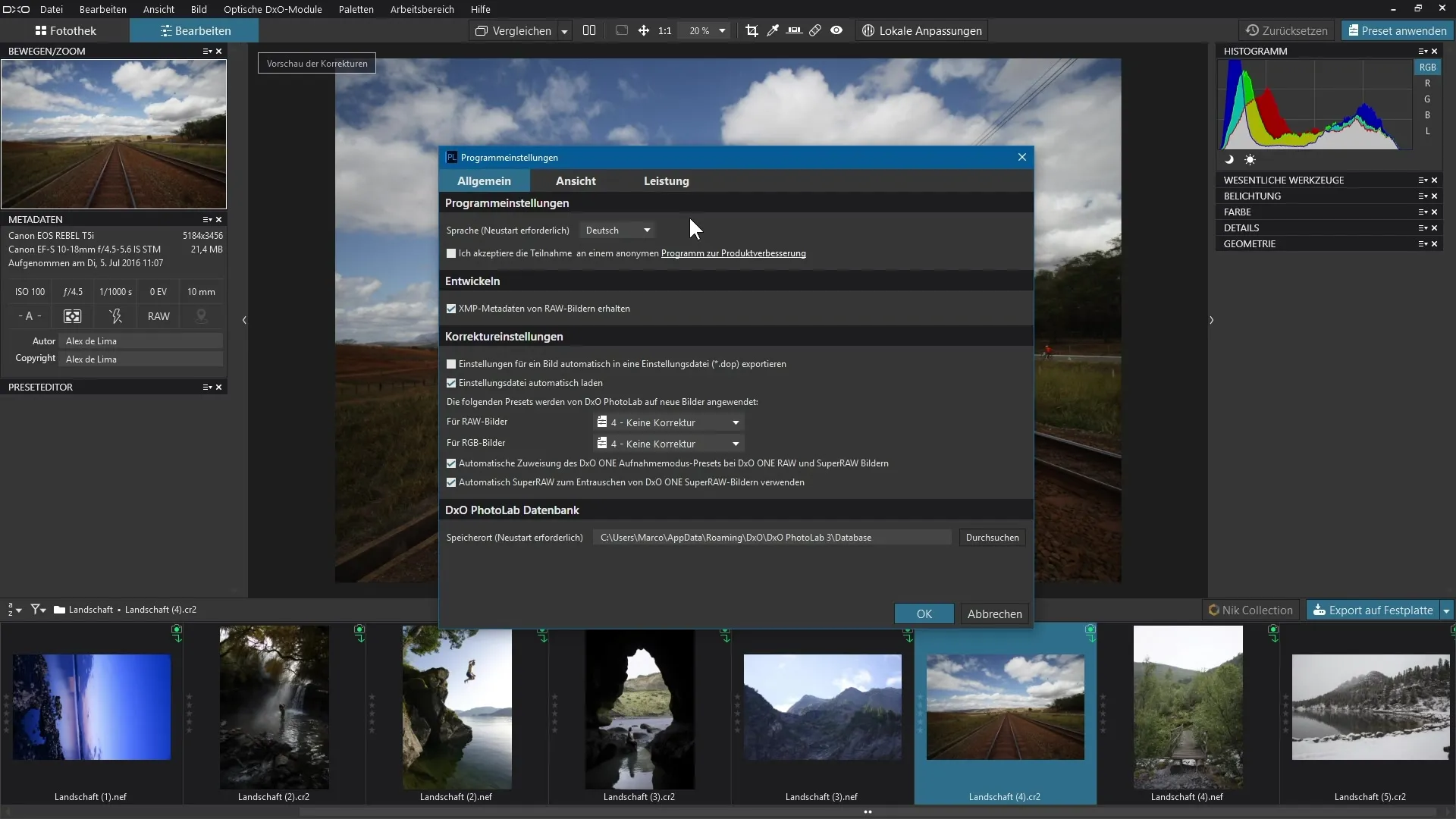Open Programm zur Produktverbesserung link
The height and width of the screenshot is (819, 1456).
733,253
